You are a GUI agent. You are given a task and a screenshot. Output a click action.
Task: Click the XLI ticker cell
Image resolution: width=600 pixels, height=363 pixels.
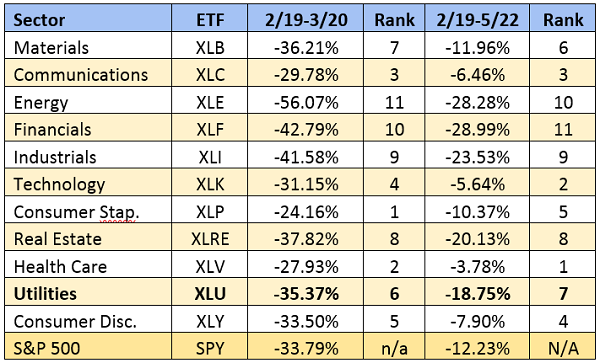[x=209, y=155]
